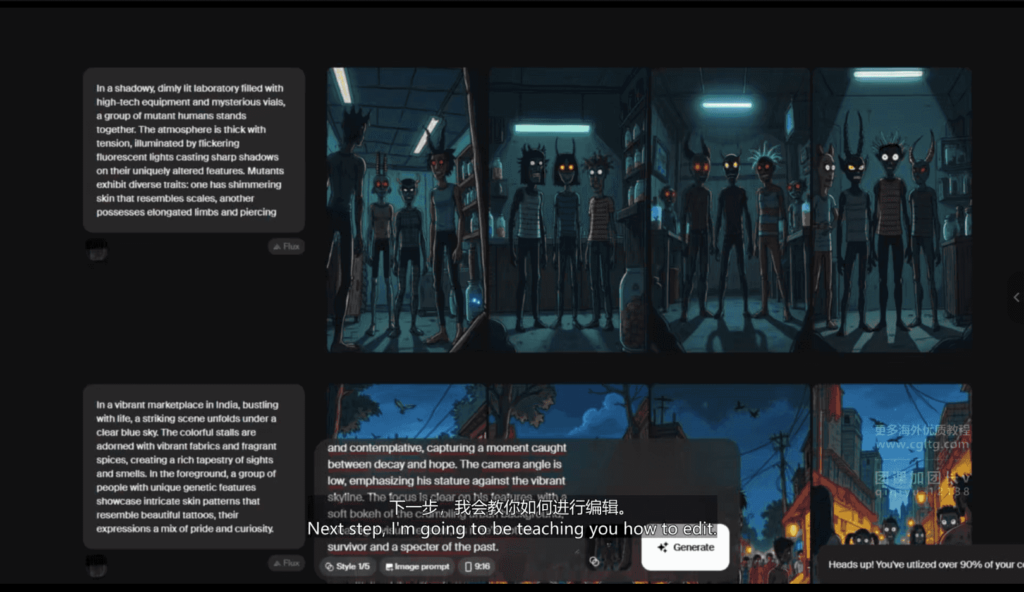Click the Flux badge under the marketplace prompt
Viewport: 1024px width, 592px height.
click(286, 563)
